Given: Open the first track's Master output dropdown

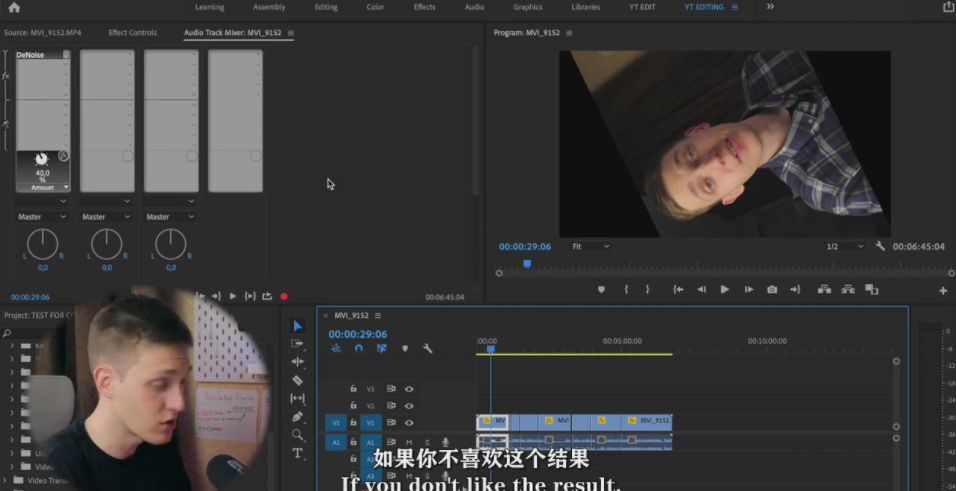Looking at the screenshot, I should point(42,217).
